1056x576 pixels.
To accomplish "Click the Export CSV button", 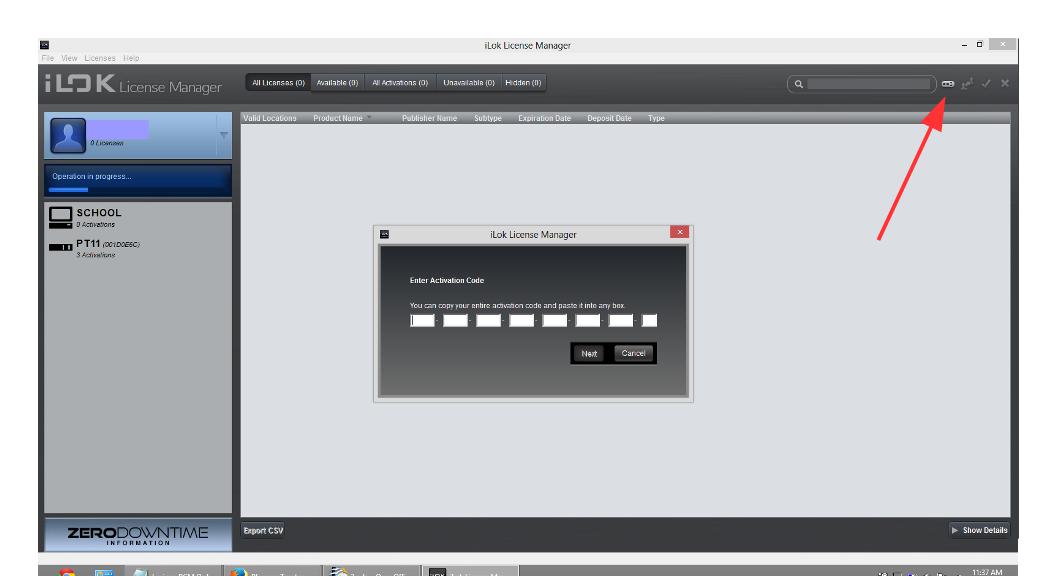I will coord(263,531).
